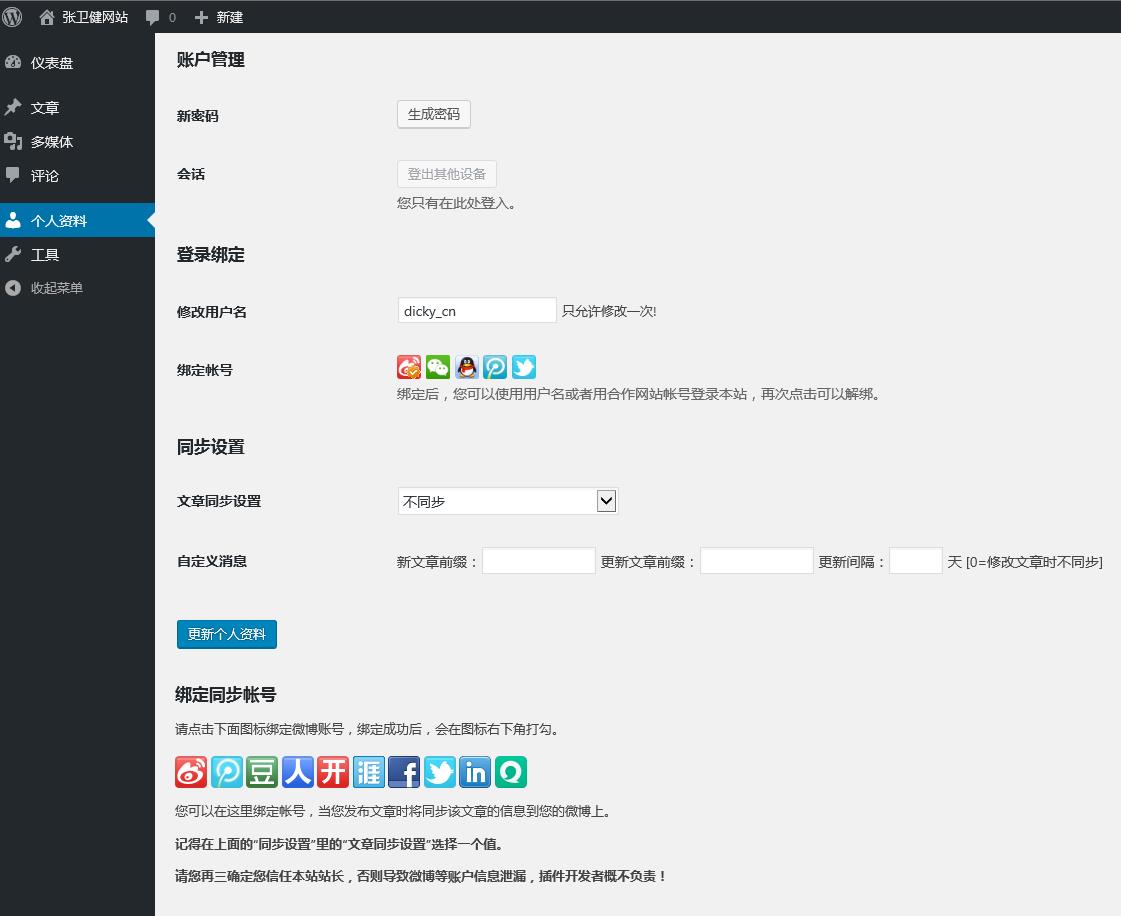
Task: Bind Sina Weibo sync account icon
Action: pos(191,772)
